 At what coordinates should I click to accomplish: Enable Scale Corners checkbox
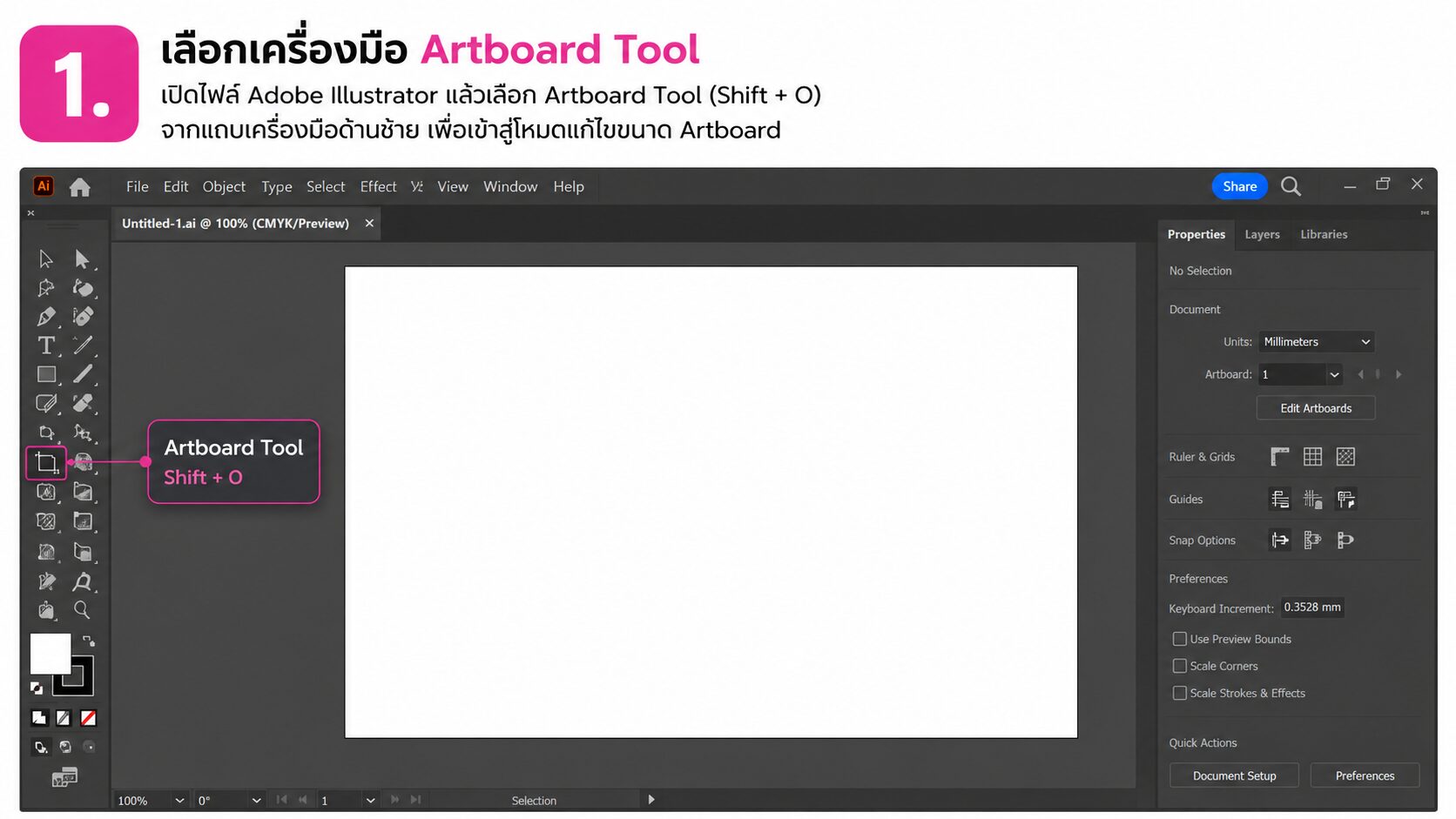[x=1180, y=666]
